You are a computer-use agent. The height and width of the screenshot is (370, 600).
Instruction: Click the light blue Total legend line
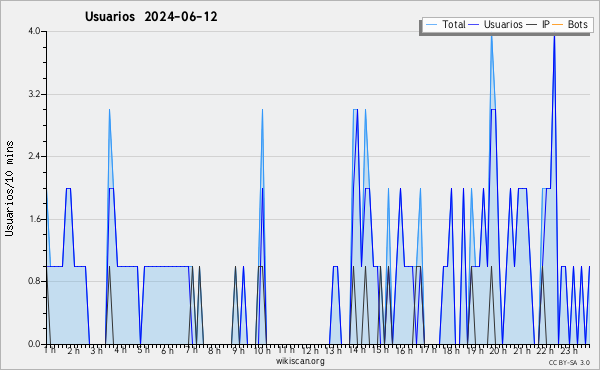coord(431,25)
